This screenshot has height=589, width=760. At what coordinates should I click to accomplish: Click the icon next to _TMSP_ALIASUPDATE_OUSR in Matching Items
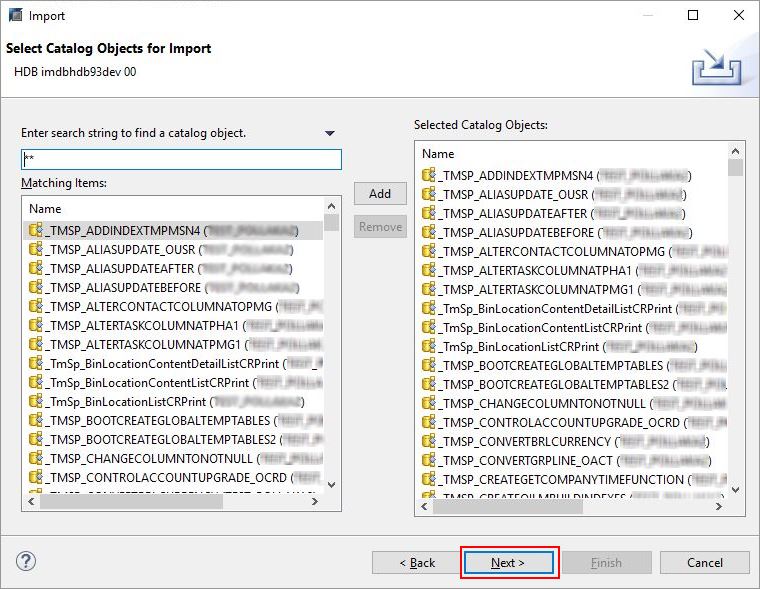click(36, 249)
